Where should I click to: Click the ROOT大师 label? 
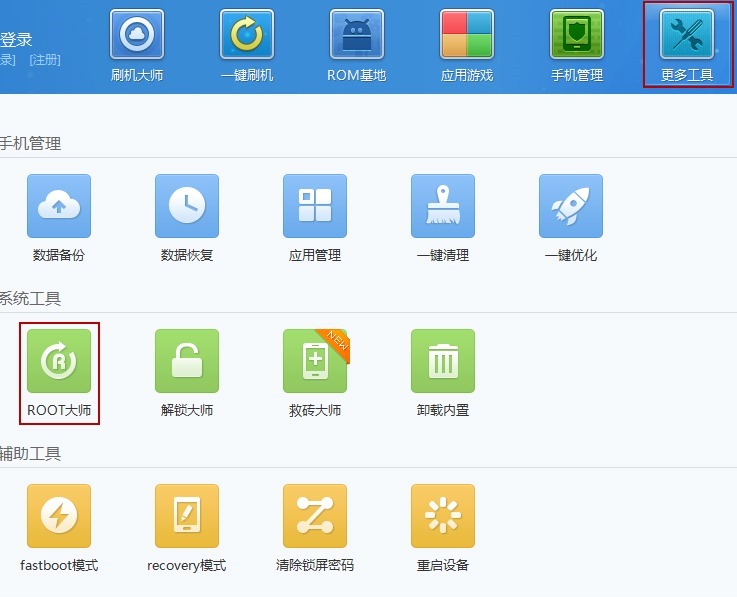pyautogui.click(x=59, y=410)
